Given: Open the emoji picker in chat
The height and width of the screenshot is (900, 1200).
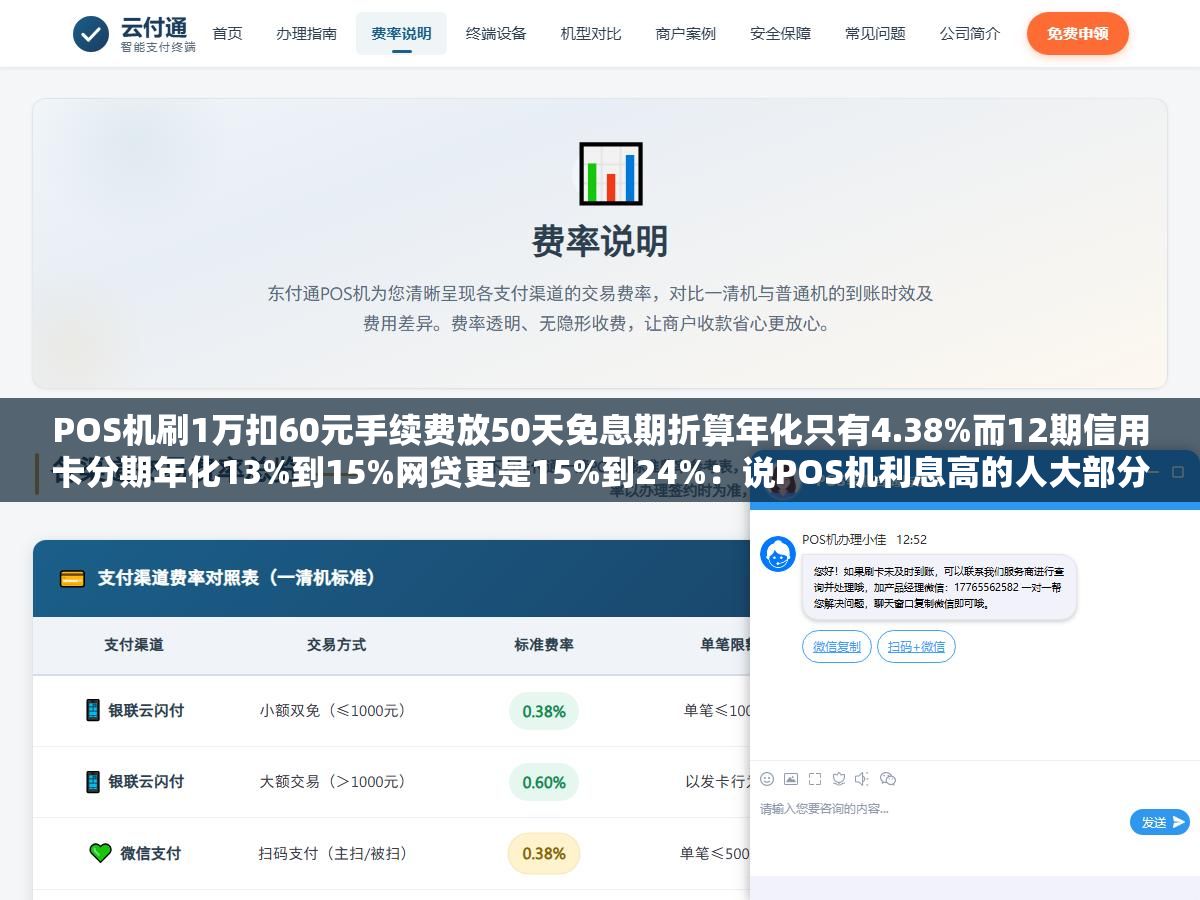Looking at the screenshot, I should coord(767,778).
